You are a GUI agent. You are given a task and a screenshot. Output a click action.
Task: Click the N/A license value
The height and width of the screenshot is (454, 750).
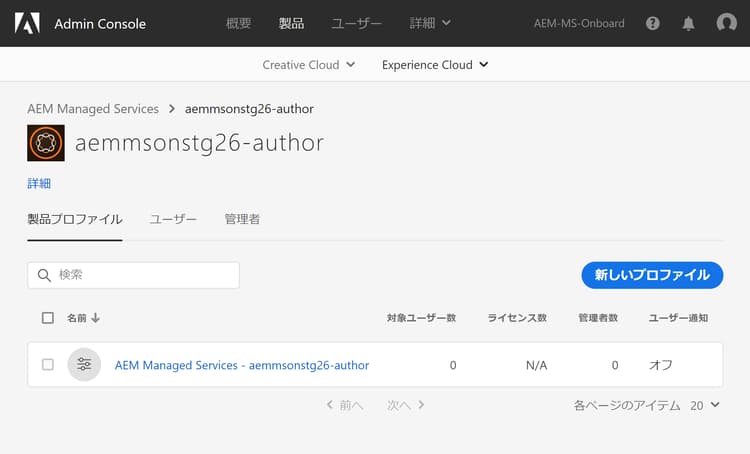click(x=536, y=365)
